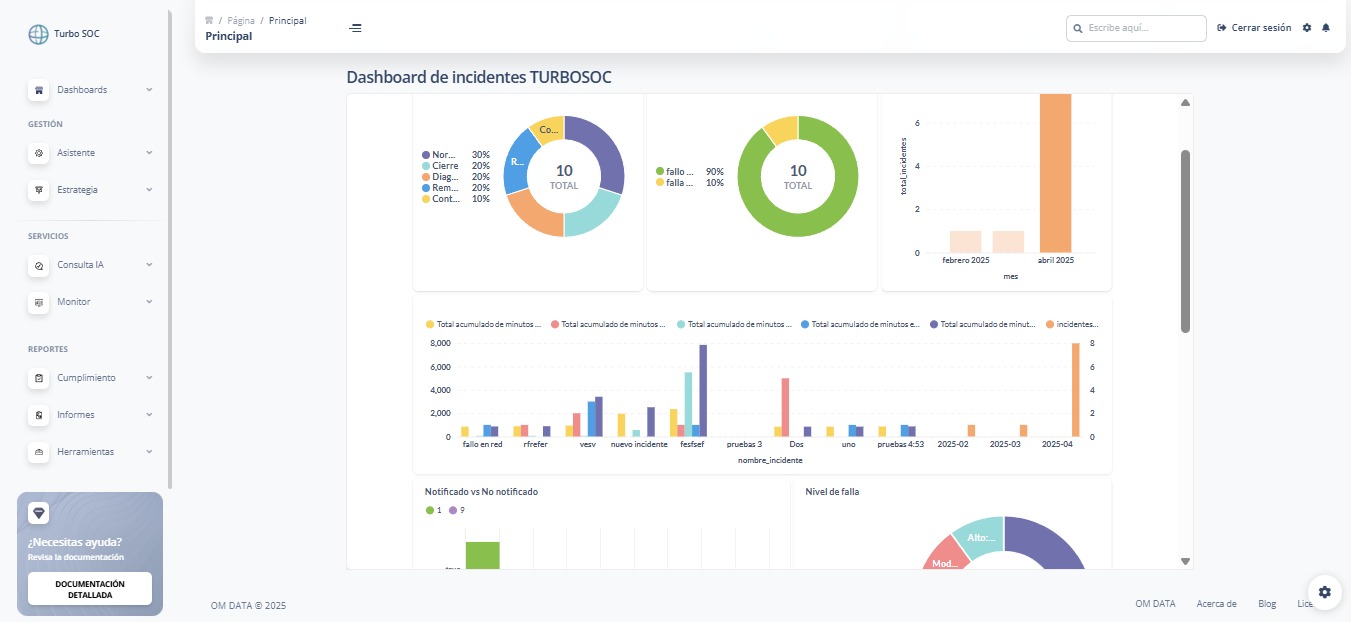Click the 'Notificado vs No notificado' title

coord(481,492)
